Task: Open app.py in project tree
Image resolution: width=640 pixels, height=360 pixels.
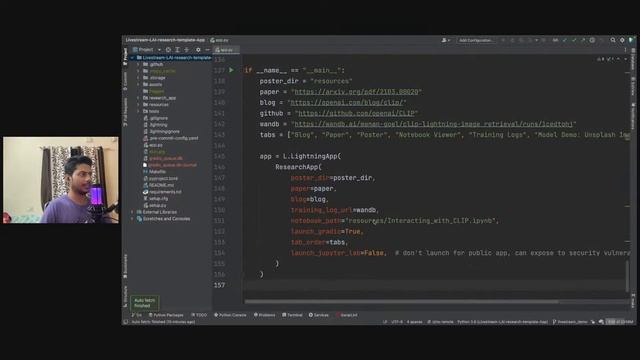Action: [153, 145]
